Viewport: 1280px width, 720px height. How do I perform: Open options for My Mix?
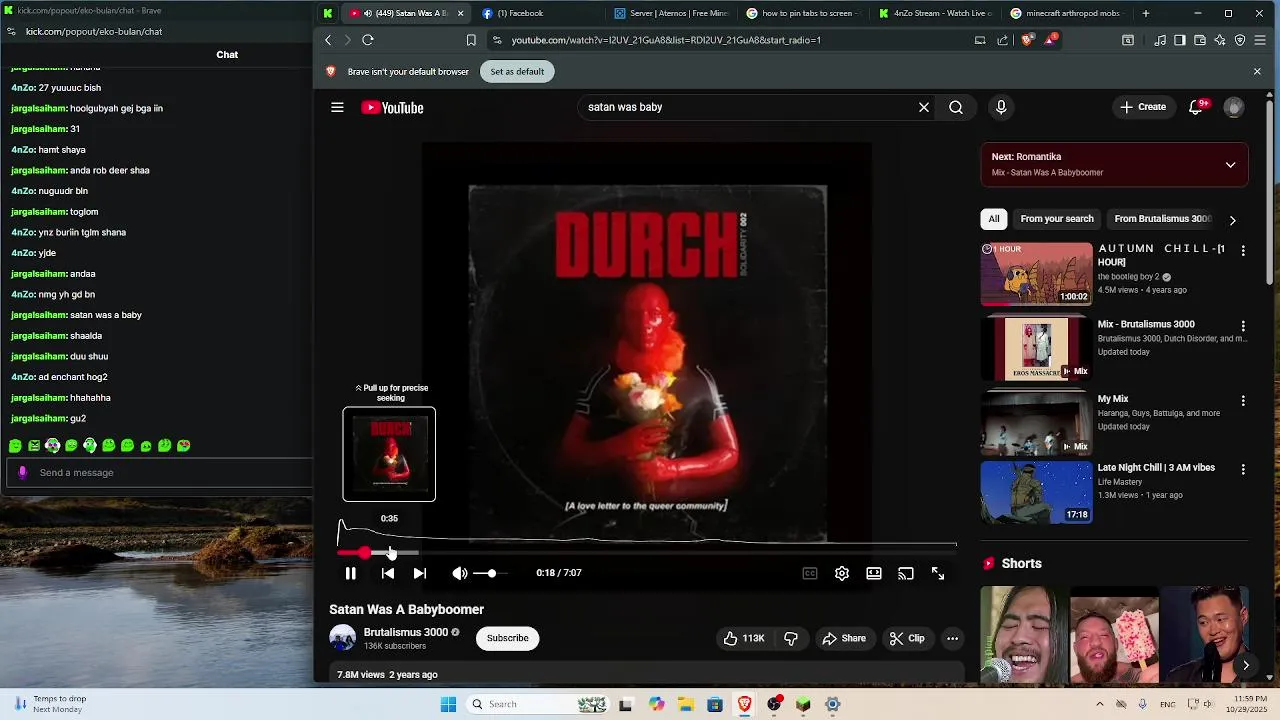[1243, 401]
